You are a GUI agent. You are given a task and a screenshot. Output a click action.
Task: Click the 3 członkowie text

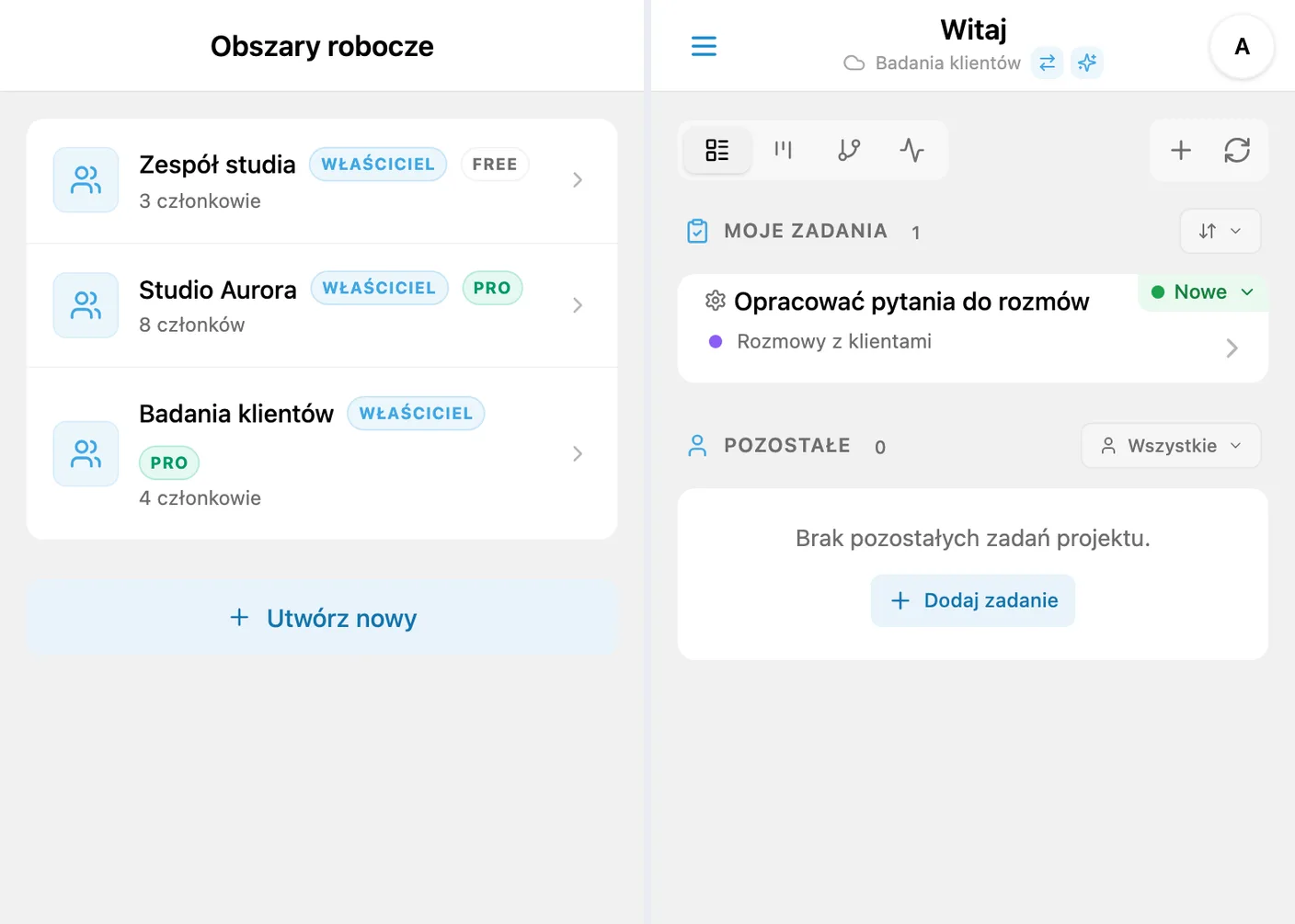click(x=200, y=200)
